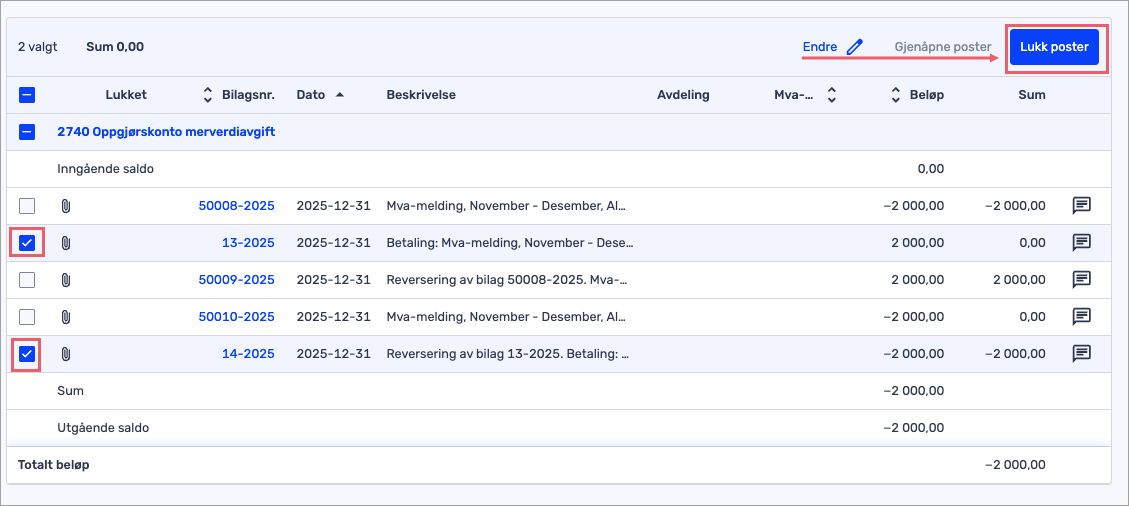The height and width of the screenshot is (506, 1129).
Task: Open comment icon on row 14-2025
Action: click(x=1081, y=353)
